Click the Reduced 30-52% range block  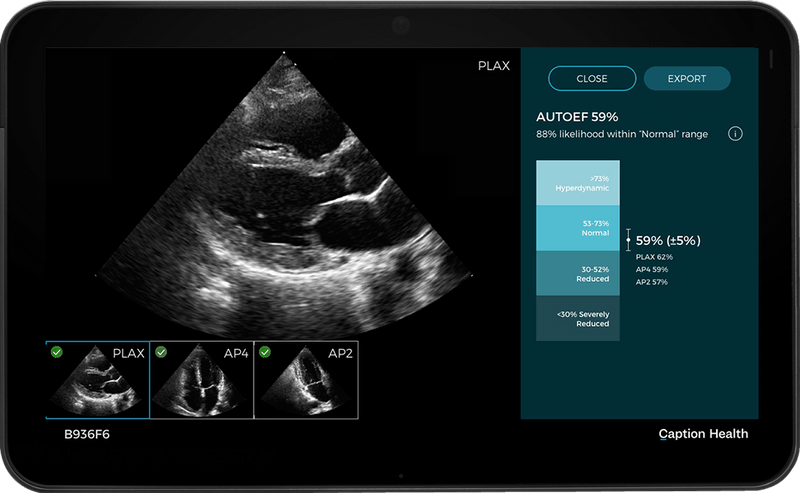point(578,273)
